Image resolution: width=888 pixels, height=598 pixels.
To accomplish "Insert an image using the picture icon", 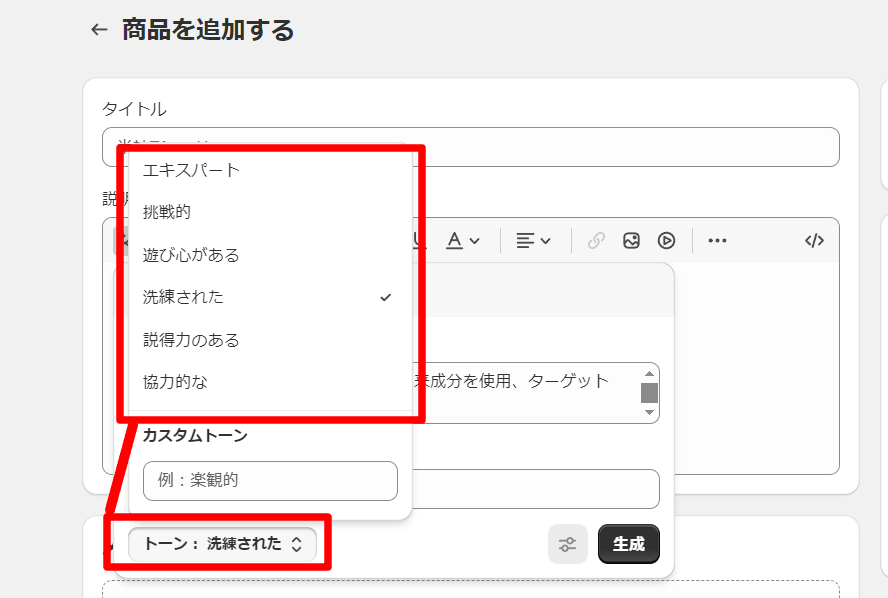I will point(631,240).
